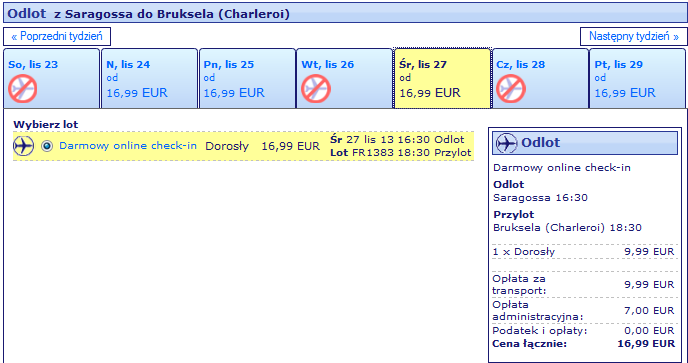Click airplane icon in Odlot summary header

tap(507, 143)
